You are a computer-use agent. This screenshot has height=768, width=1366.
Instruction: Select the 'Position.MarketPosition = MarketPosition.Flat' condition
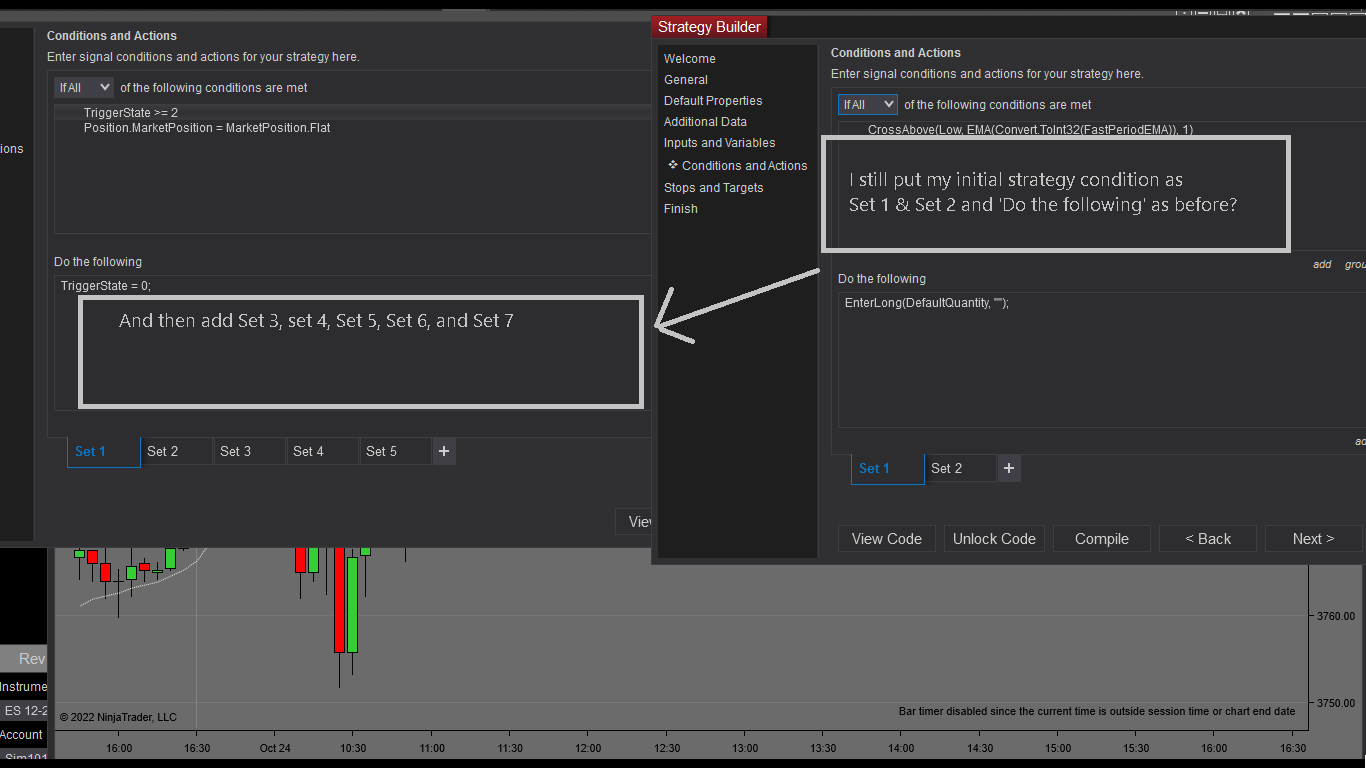tap(207, 128)
